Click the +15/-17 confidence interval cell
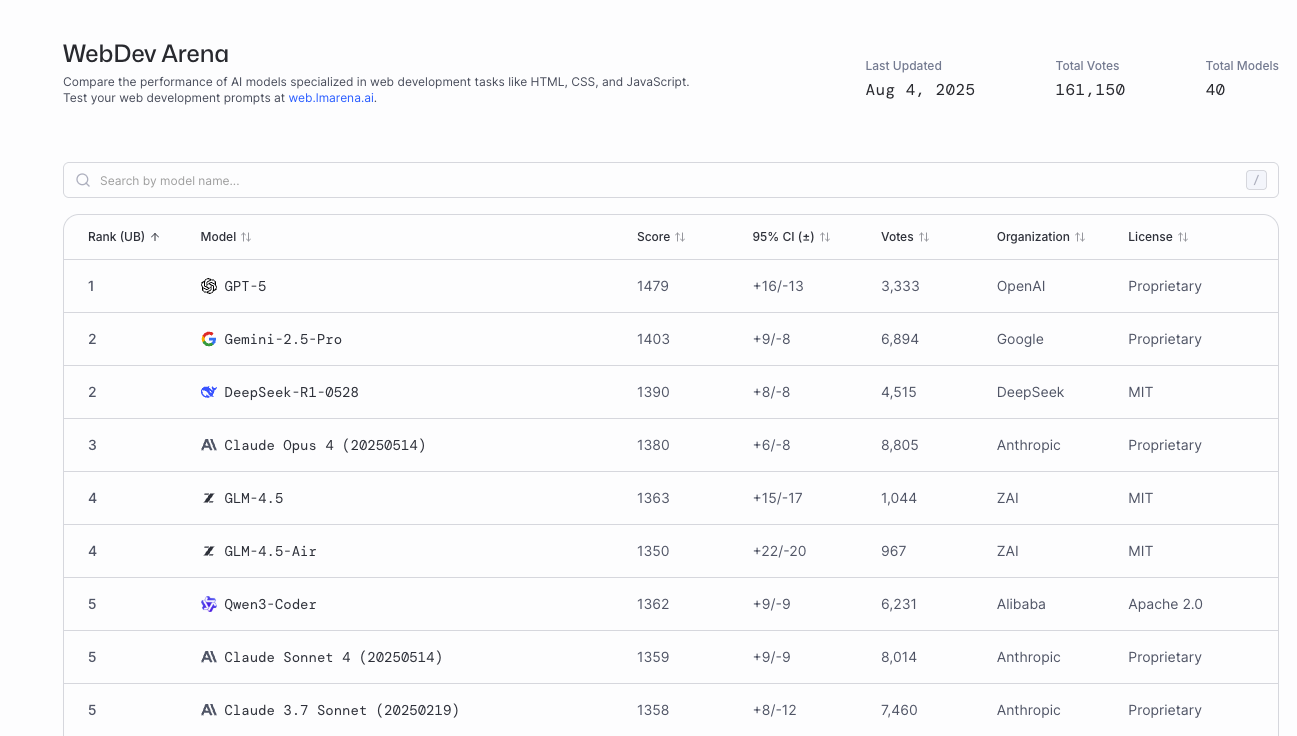1297x736 pixels. coord(777,498)
